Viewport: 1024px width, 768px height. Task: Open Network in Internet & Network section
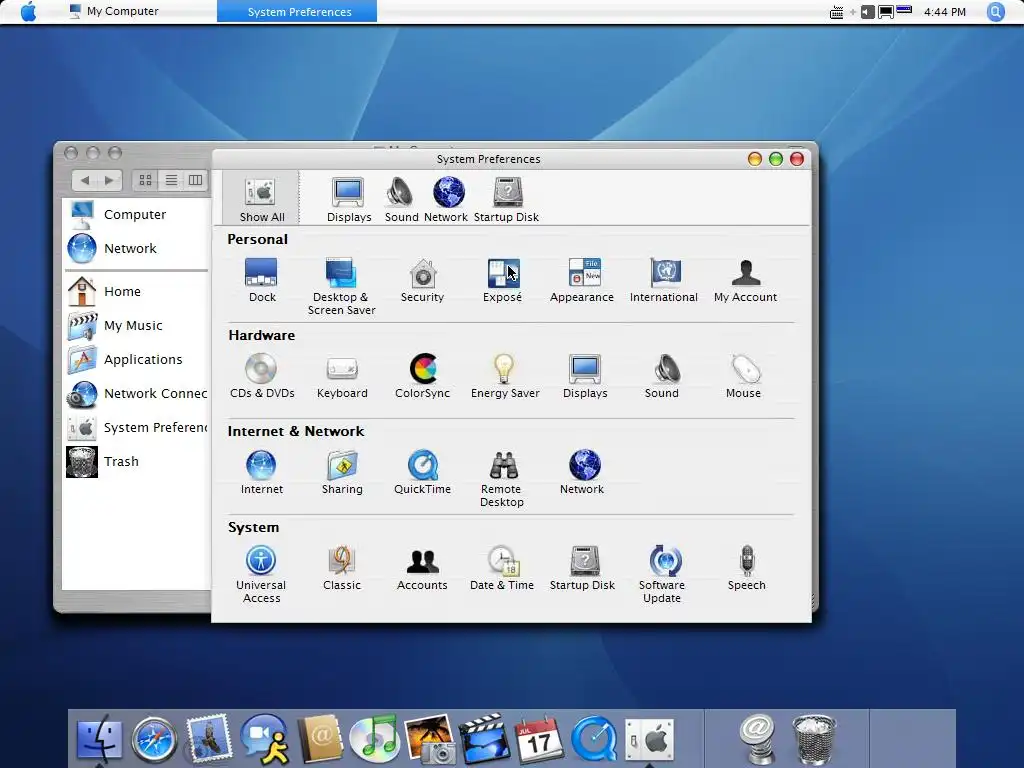(582, 472)
